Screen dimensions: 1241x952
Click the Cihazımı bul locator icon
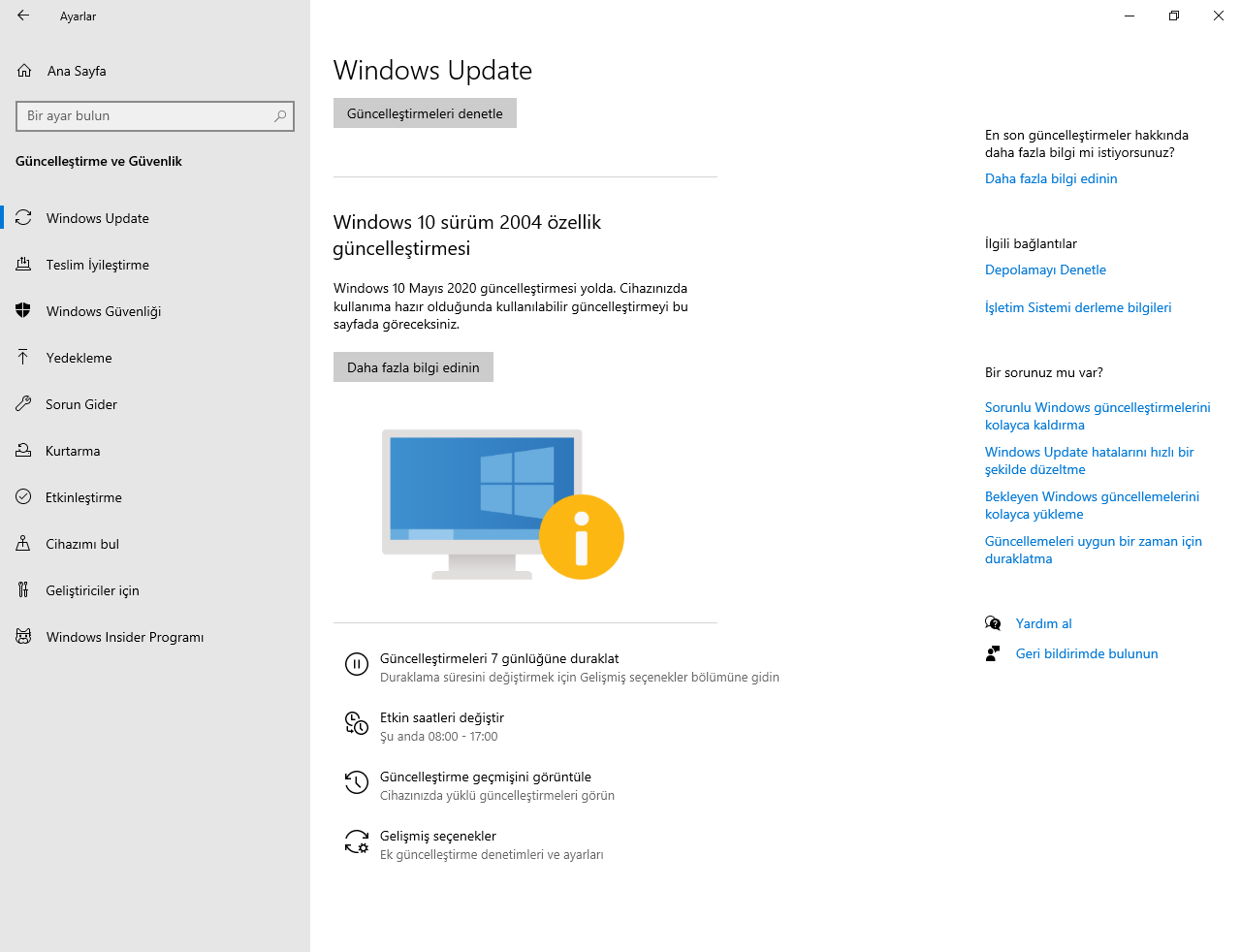coord(23,544)
